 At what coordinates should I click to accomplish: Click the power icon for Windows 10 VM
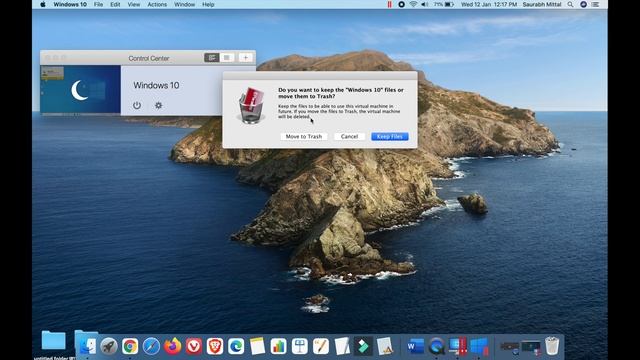click(137, 105)
